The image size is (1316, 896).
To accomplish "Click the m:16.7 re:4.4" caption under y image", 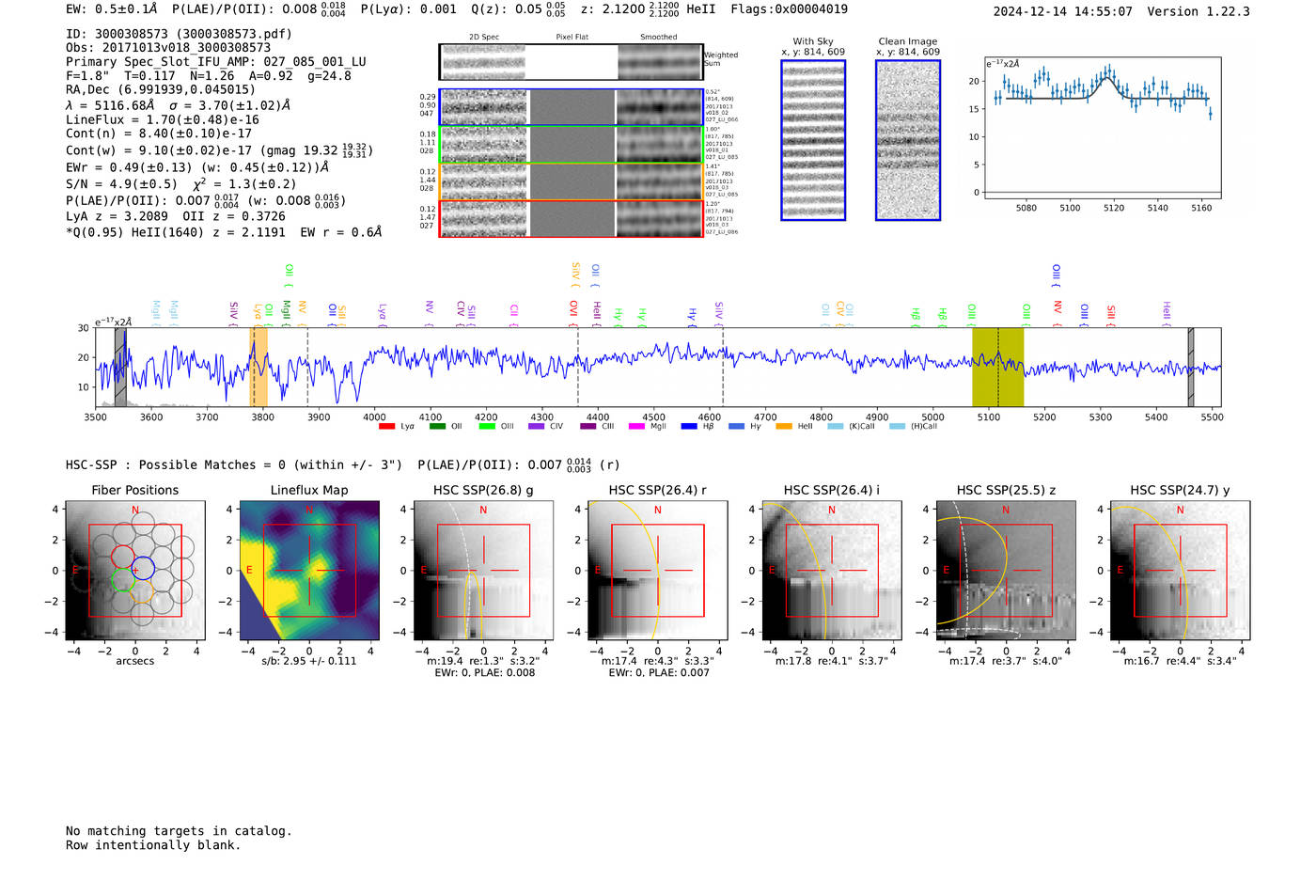I will coord(1181,661).
